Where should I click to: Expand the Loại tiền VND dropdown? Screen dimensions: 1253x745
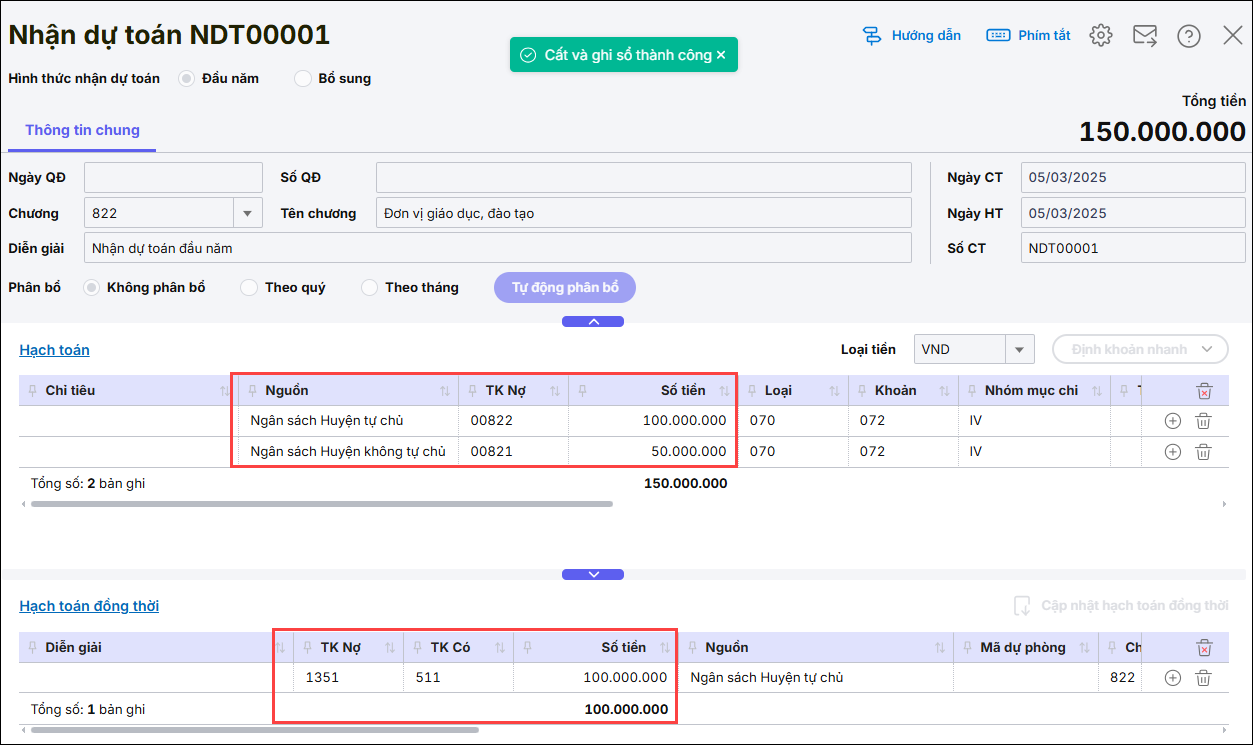pos(1019,349)
